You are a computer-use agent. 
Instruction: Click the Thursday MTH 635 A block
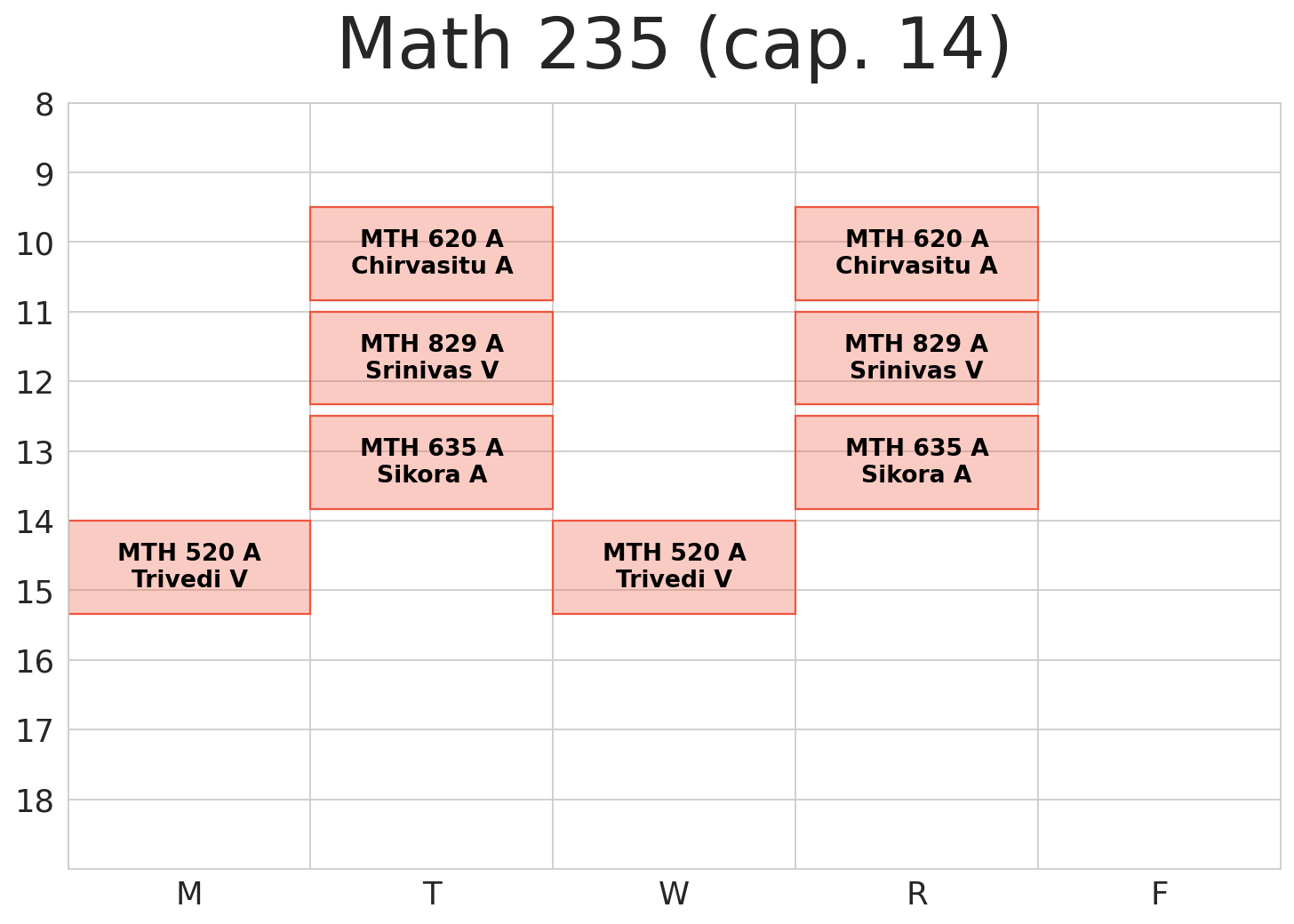(916, 462)
